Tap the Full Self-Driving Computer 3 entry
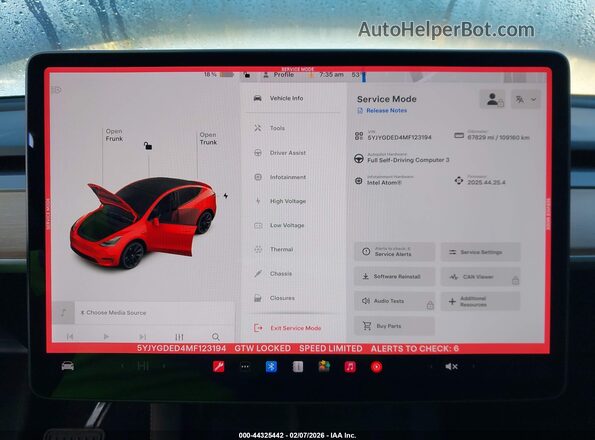 [x=408, y=160]
